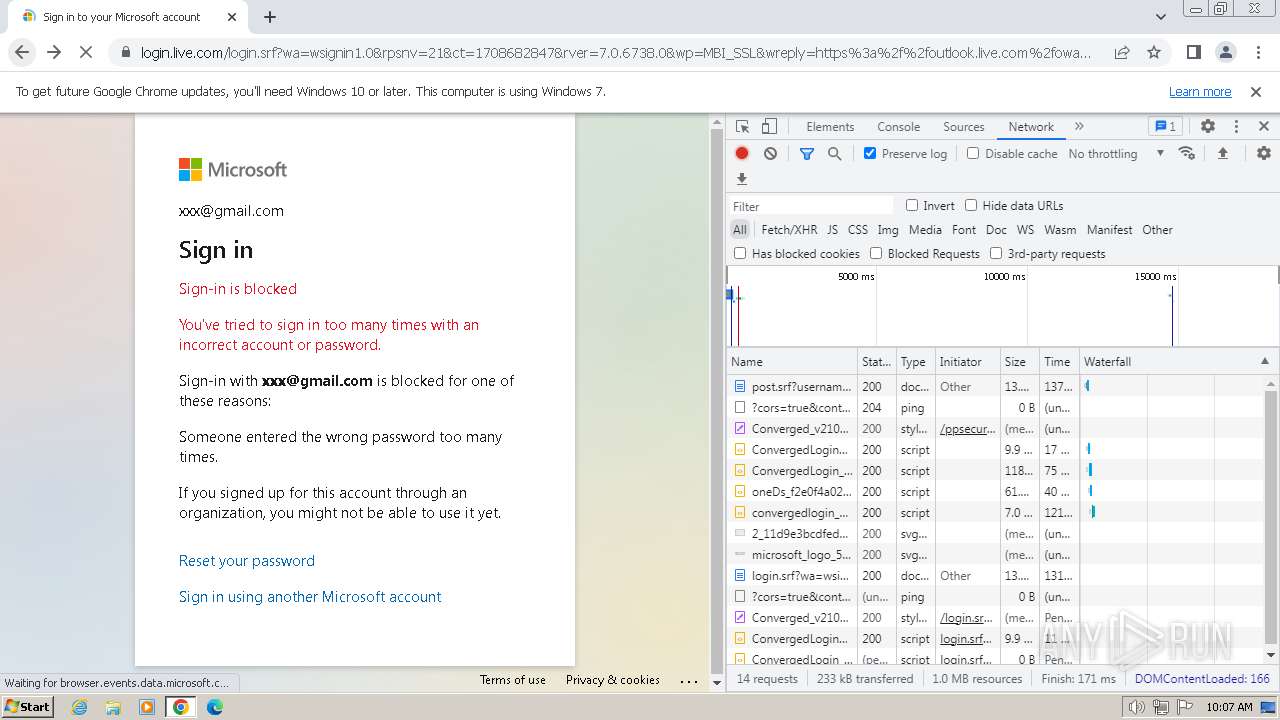Filter requests by Fetch/XHR
This screenshot has height=720, width=1280.
pyautogui.click(x=789, y=230)
